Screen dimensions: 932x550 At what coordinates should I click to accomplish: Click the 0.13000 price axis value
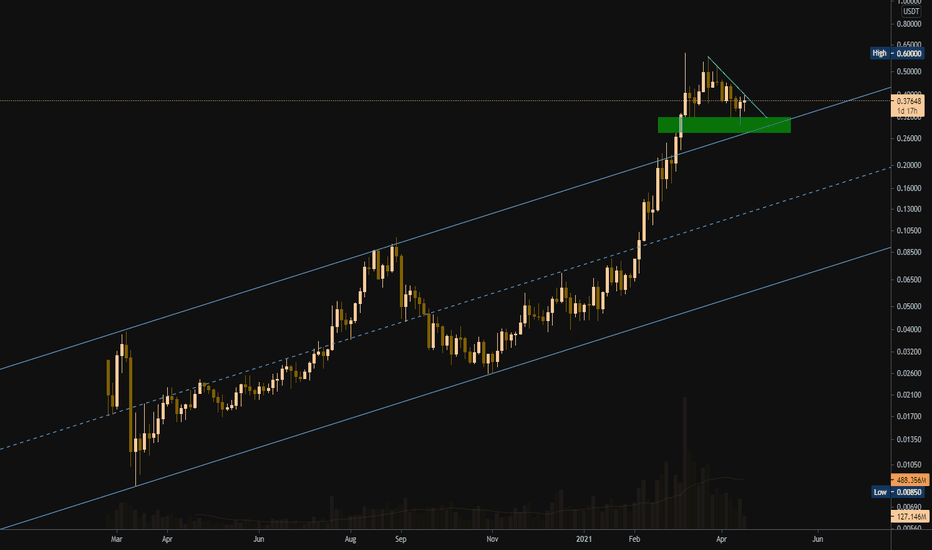[909, 209]
